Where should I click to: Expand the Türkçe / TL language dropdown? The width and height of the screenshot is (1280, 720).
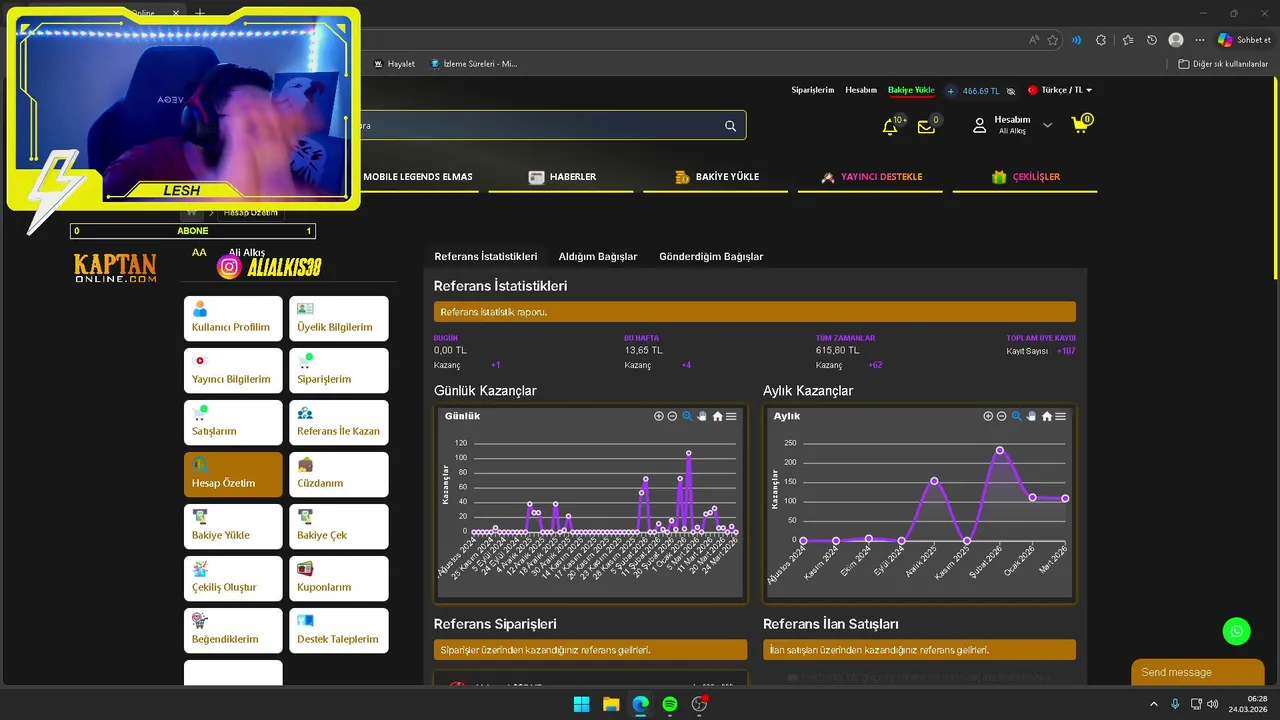pos(1060,90)
